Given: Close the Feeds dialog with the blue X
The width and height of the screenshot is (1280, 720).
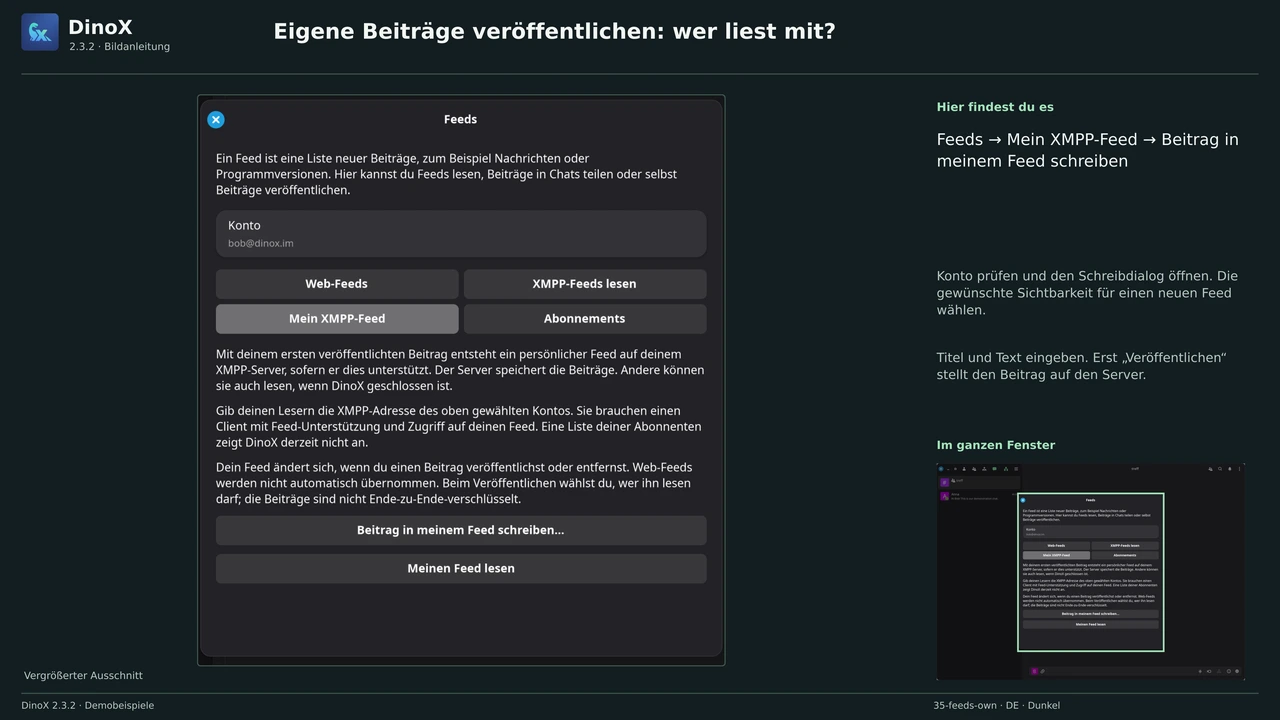Looking at the screenshot, I should click(215, 120).
